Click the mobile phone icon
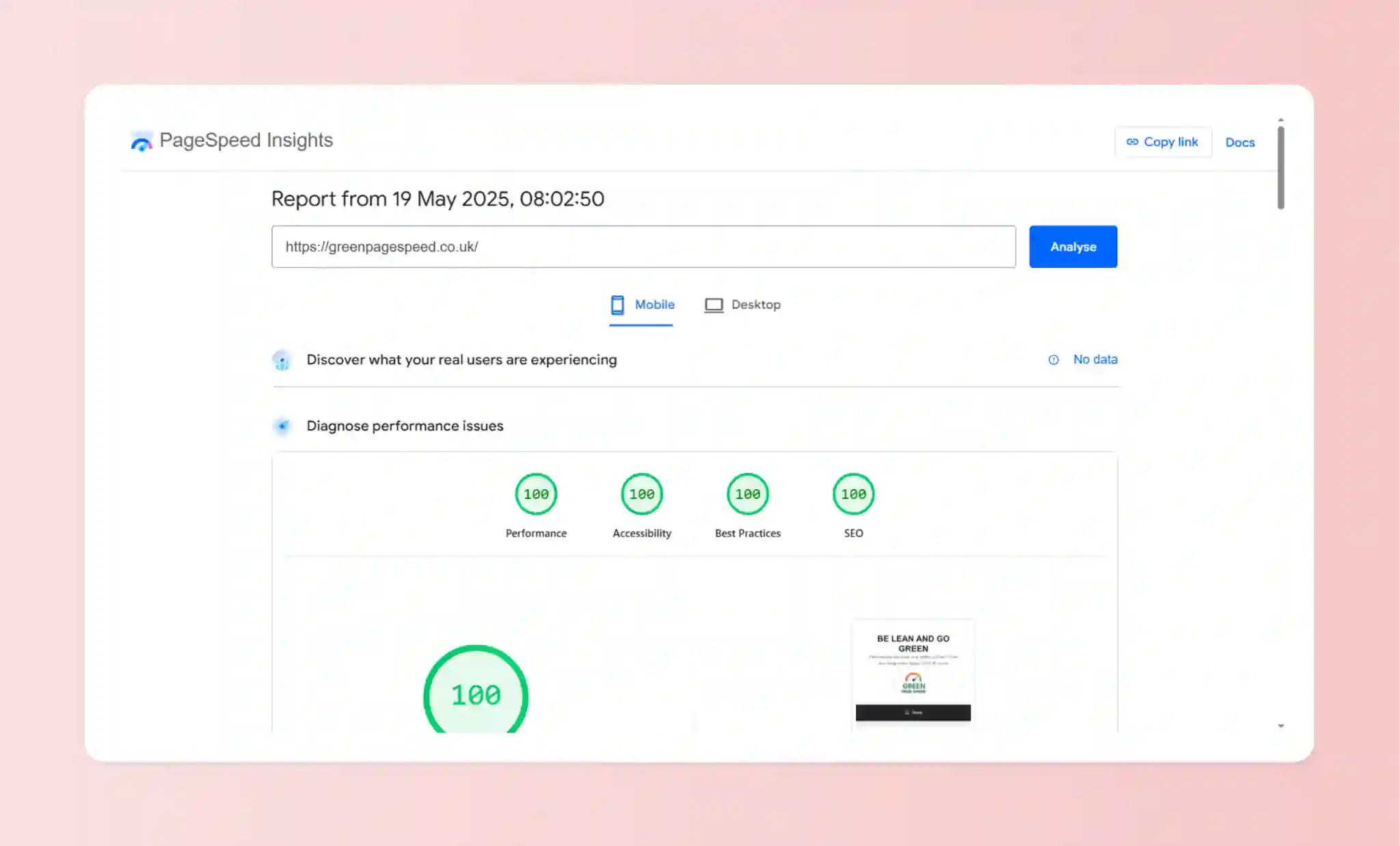Screen dimensions: 1400x846 click(x=617, y=305)
